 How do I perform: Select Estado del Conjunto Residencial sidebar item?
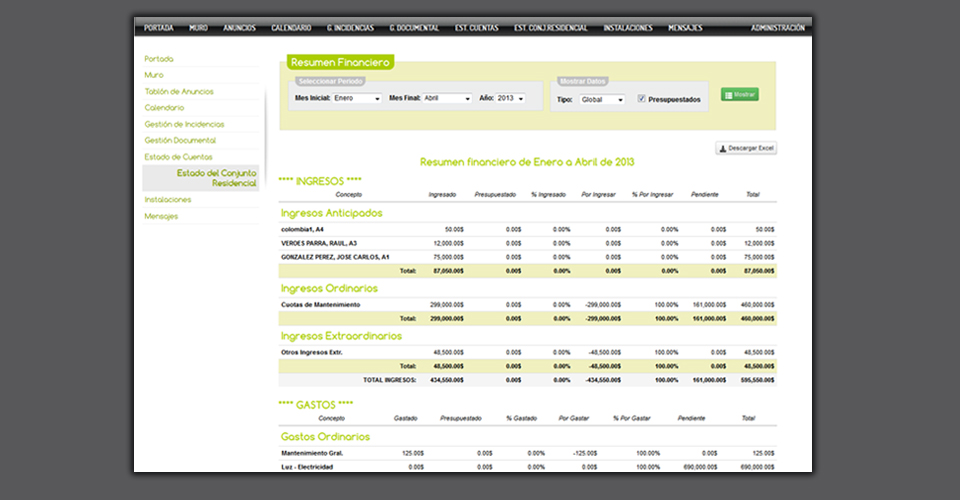(x=201, y=178)
